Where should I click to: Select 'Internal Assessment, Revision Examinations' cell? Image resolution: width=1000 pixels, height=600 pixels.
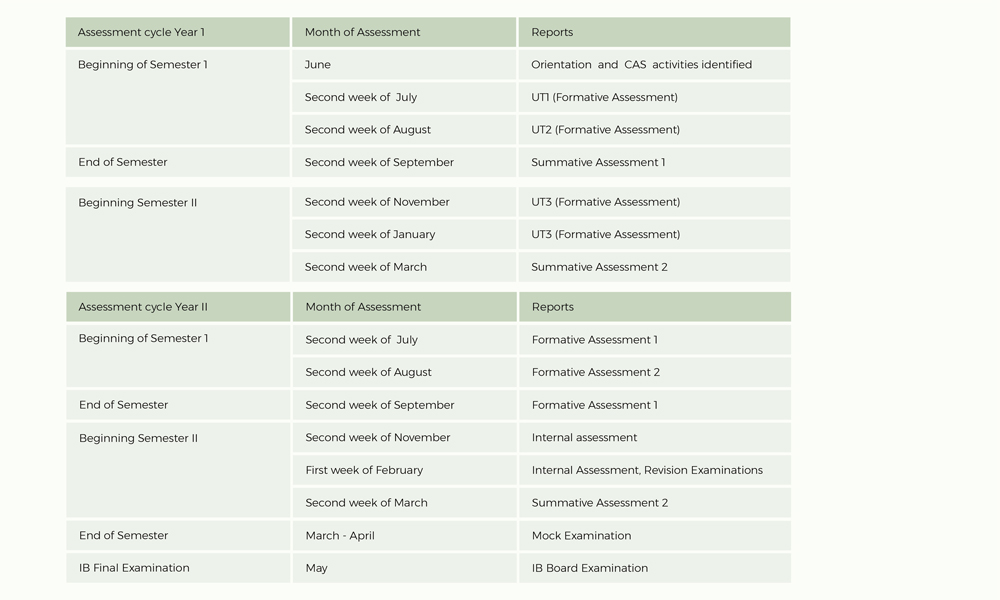click(x=655, y=470)
